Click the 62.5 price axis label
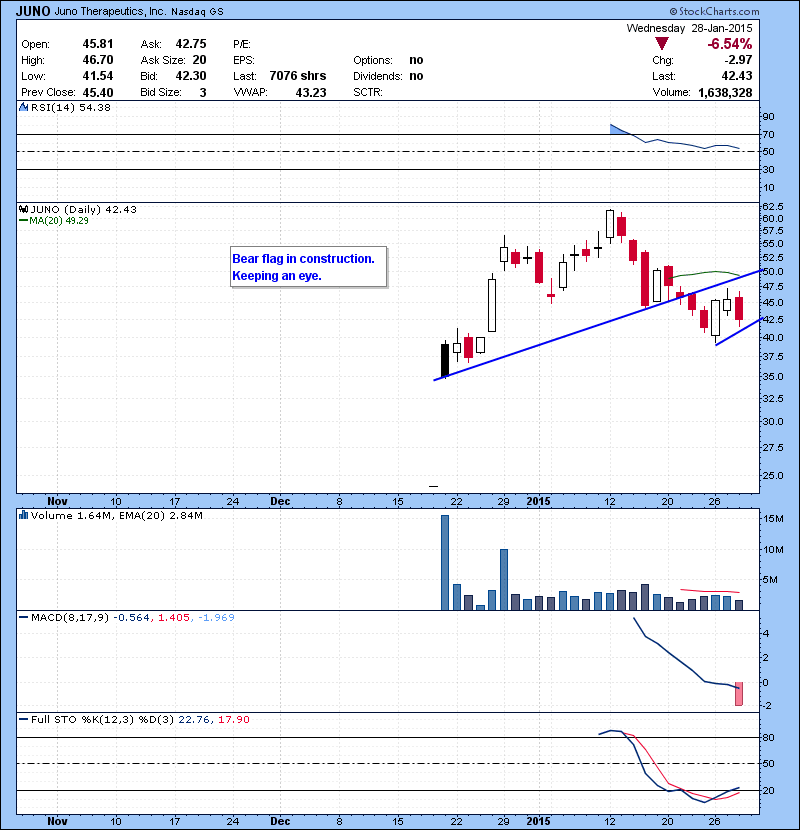 [772, 206]
